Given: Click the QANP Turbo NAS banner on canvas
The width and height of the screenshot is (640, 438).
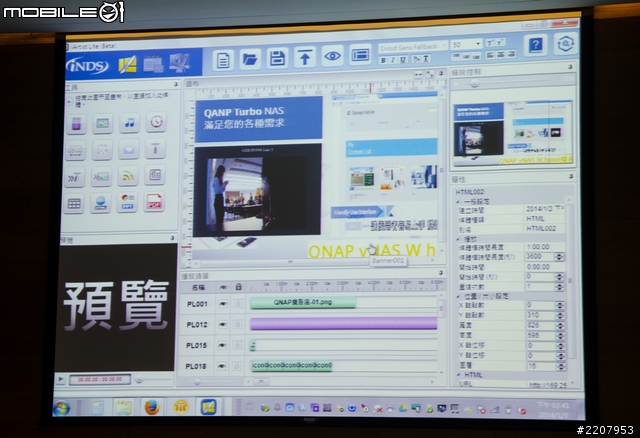Looking at the screenshot, I should (258, 118).
